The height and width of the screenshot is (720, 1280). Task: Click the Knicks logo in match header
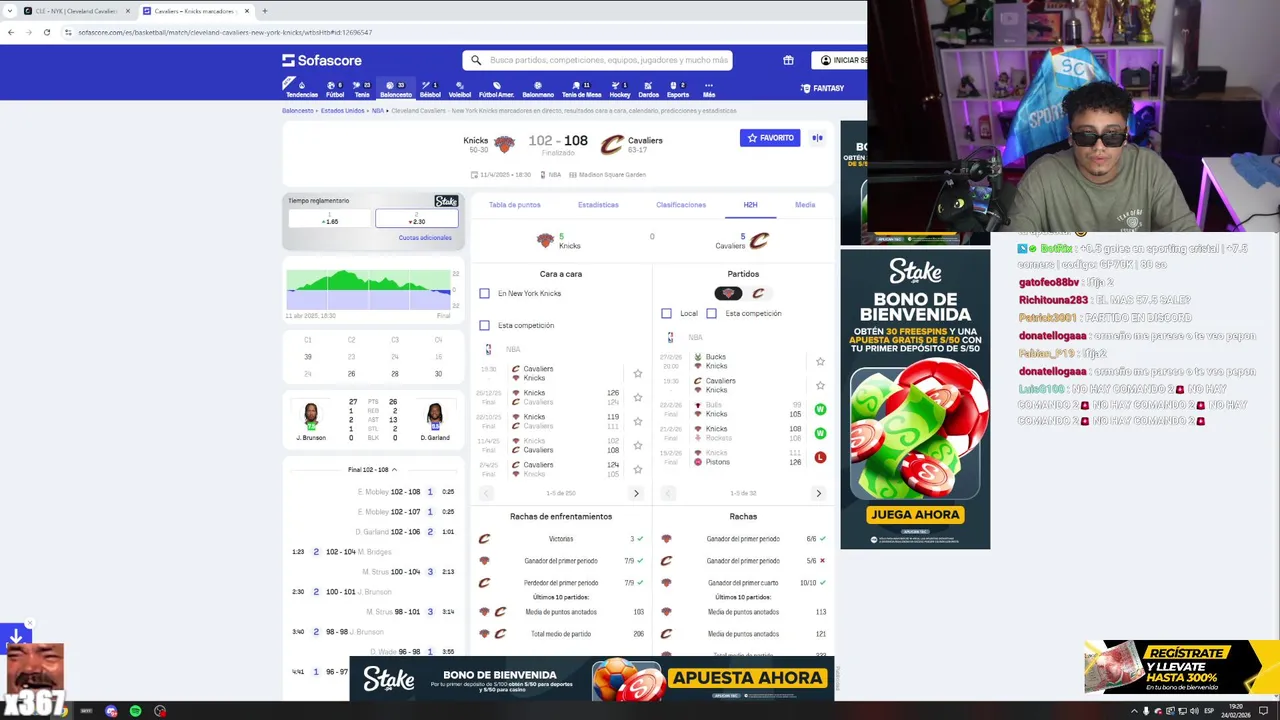pyautogui.click(x=504, y=145)
